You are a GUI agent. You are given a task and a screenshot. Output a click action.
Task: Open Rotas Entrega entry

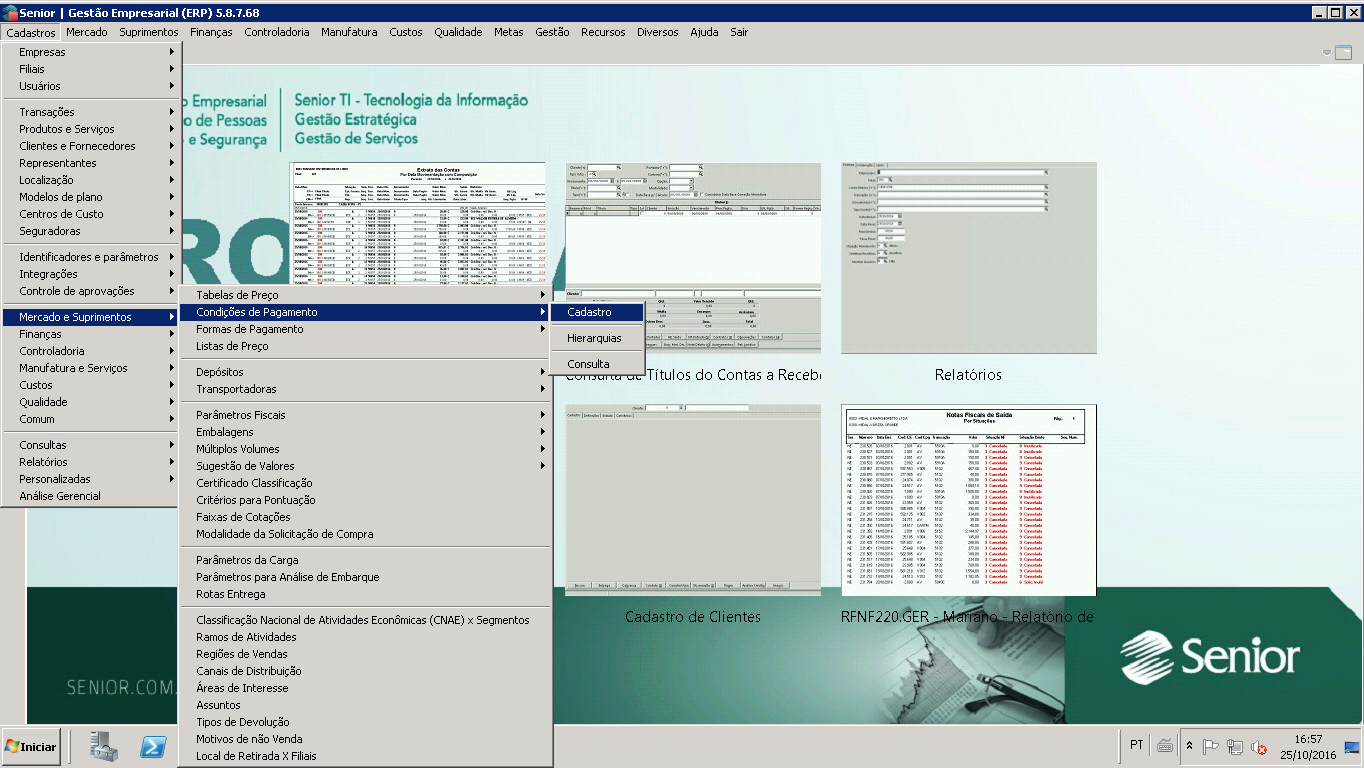[x=366, y=594]
